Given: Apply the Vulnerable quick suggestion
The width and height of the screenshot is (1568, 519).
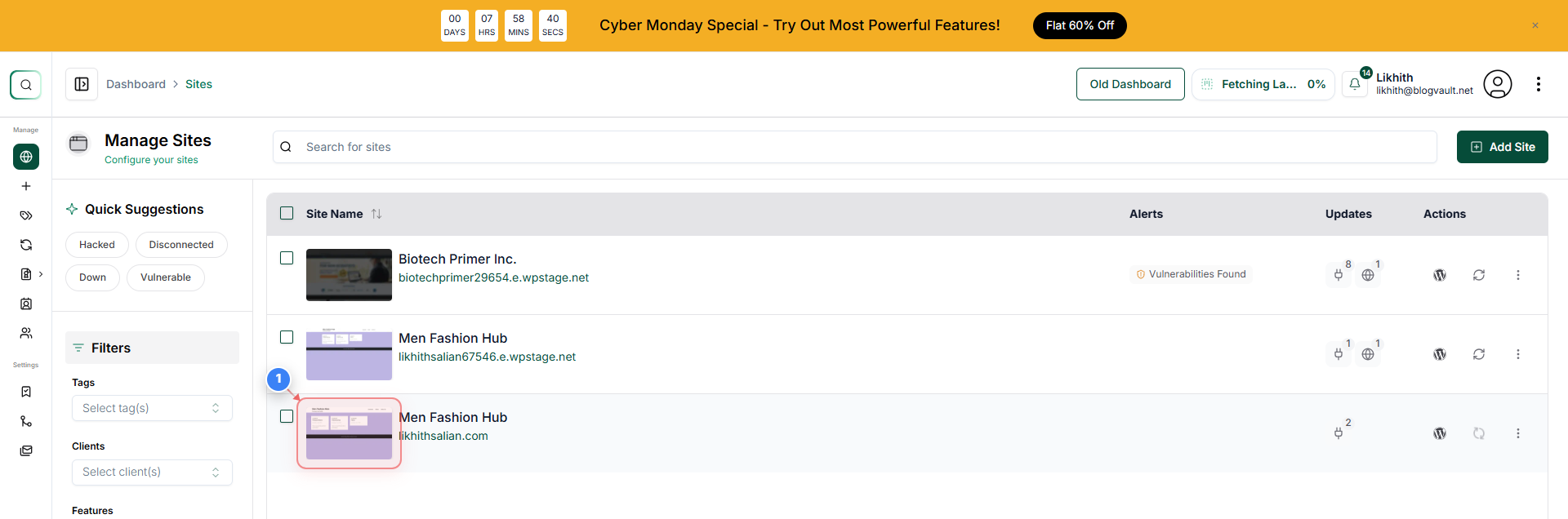Looking at the screenshot, I should tap(166, 277).
